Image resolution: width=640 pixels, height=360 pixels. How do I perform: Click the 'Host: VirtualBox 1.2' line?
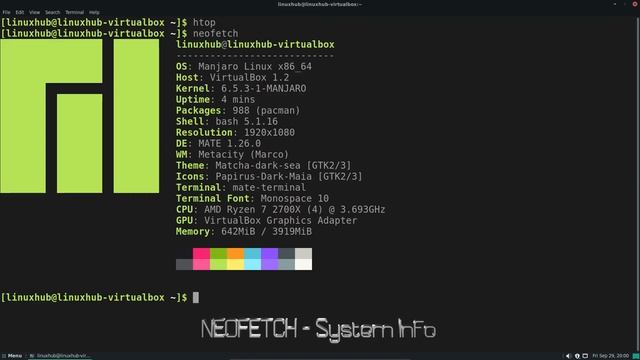(x=233, y=78)
